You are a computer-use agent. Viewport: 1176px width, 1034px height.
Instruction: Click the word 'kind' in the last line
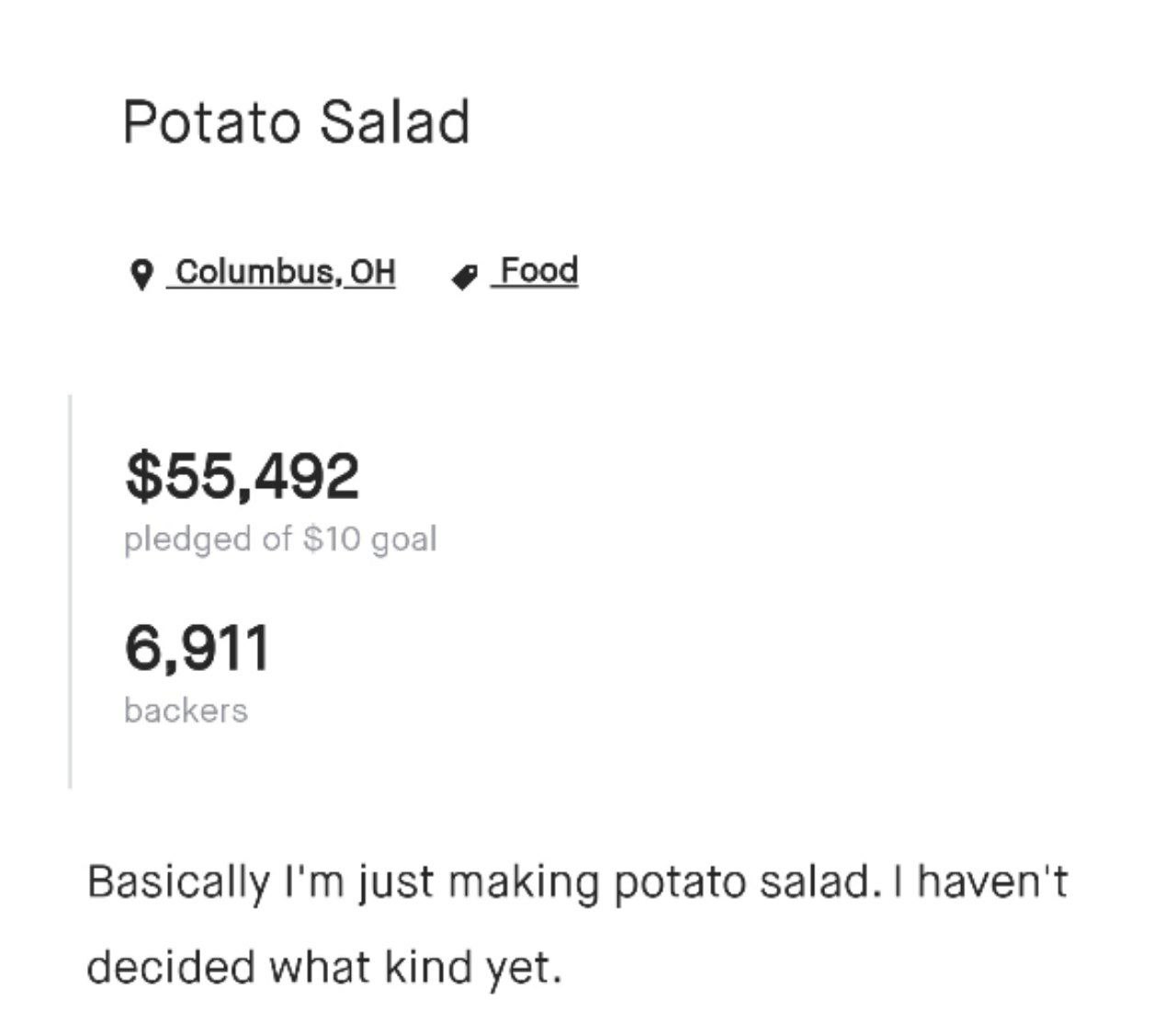point(424,967)
